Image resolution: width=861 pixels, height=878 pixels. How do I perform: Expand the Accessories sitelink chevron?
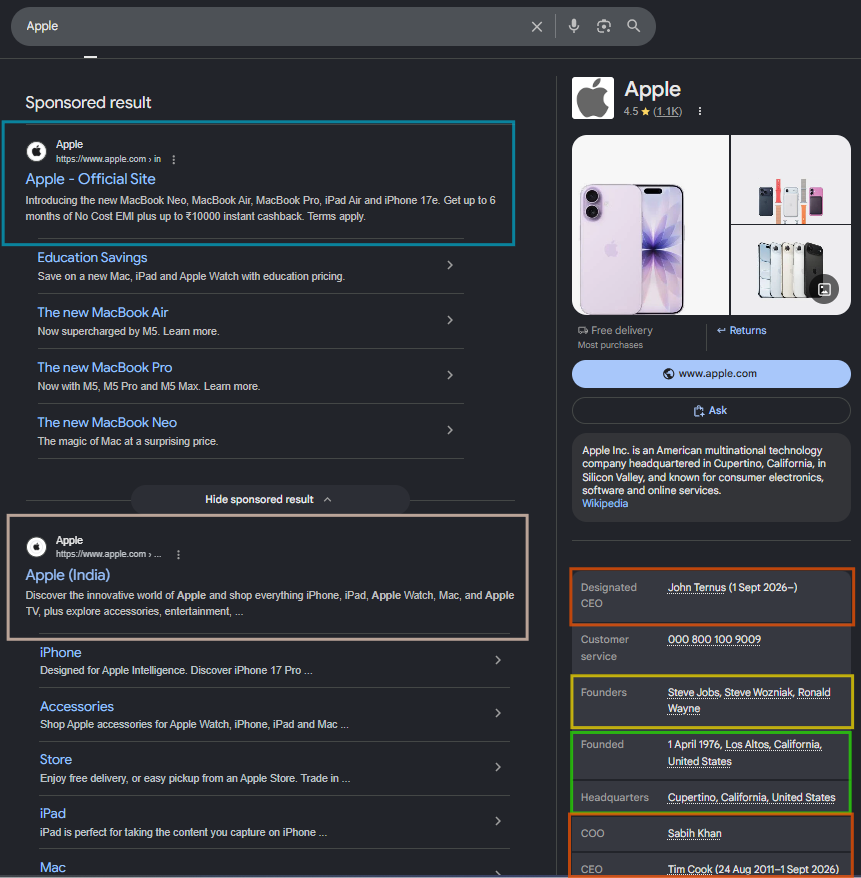(498, 713)
